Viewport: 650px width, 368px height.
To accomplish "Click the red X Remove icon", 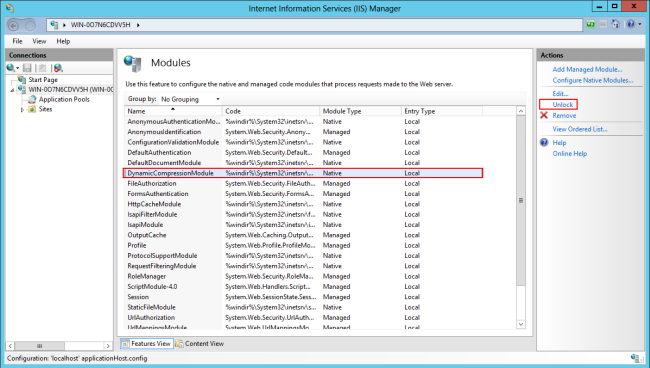I will coord(544,115).
